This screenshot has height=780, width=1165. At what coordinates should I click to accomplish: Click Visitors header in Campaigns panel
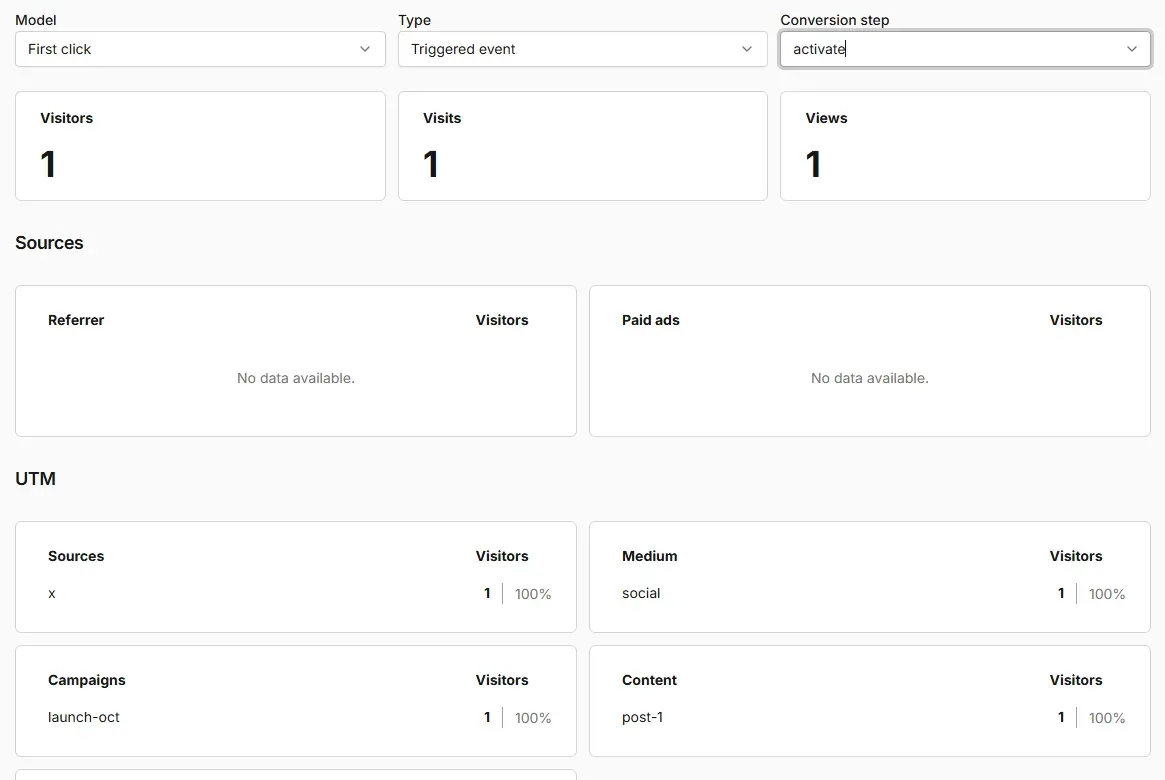coord(502,680)
